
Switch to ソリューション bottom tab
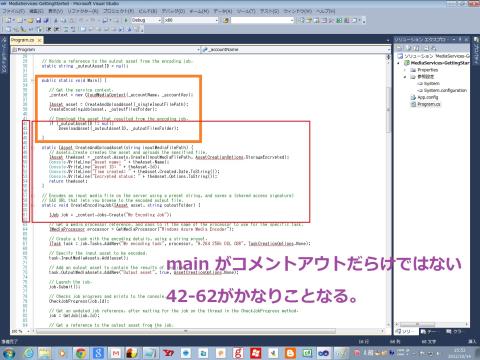(x=405, y=332)
